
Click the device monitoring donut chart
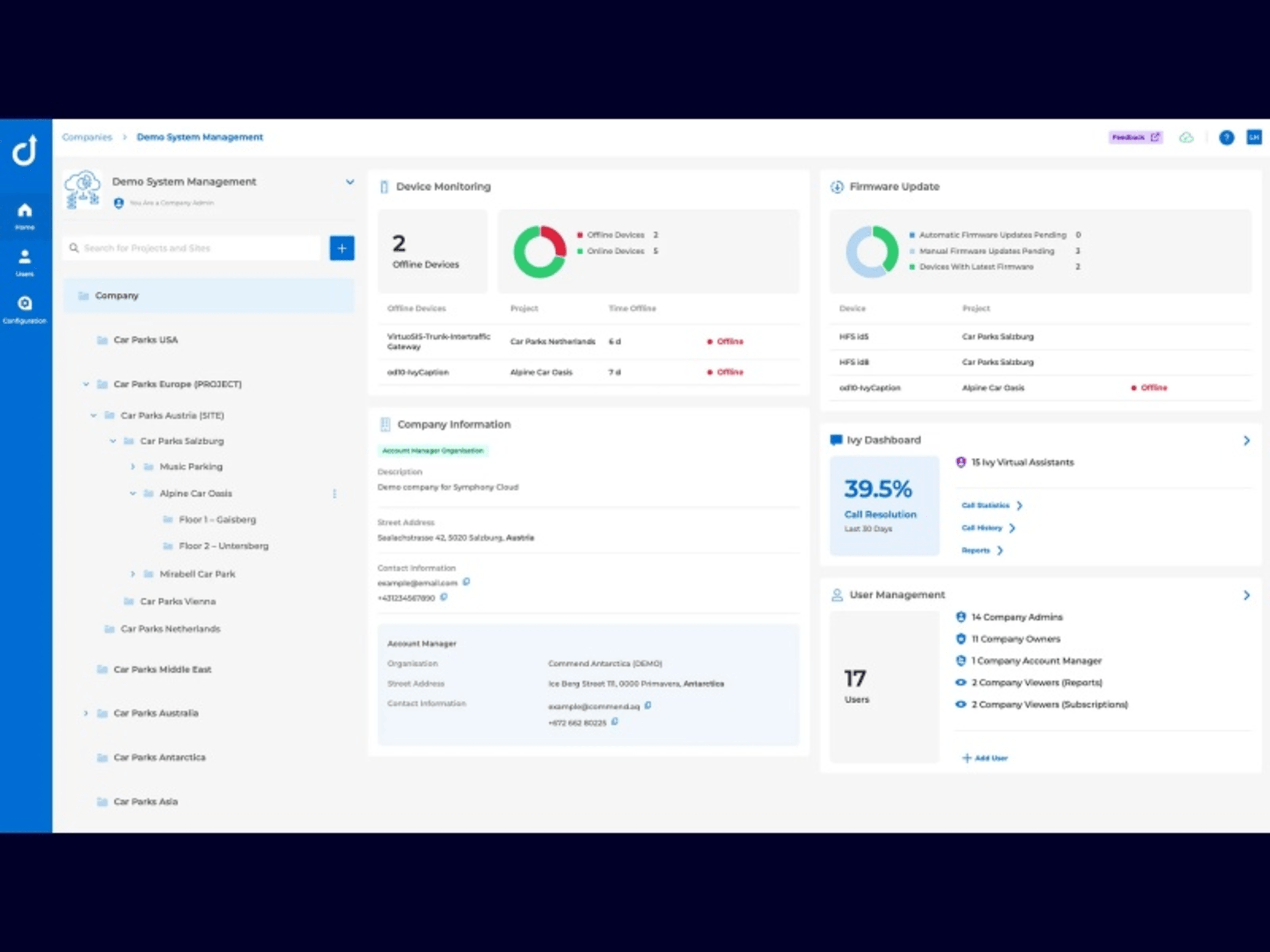[540, 252]
